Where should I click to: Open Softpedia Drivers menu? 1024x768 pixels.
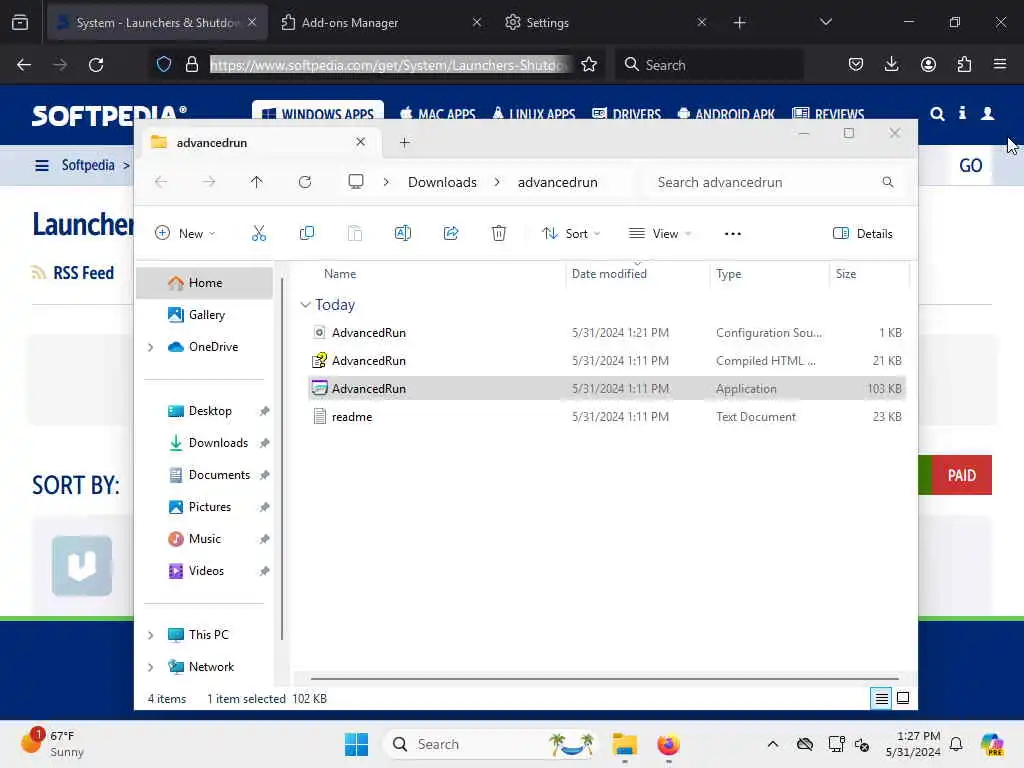[x=626, y=114]
